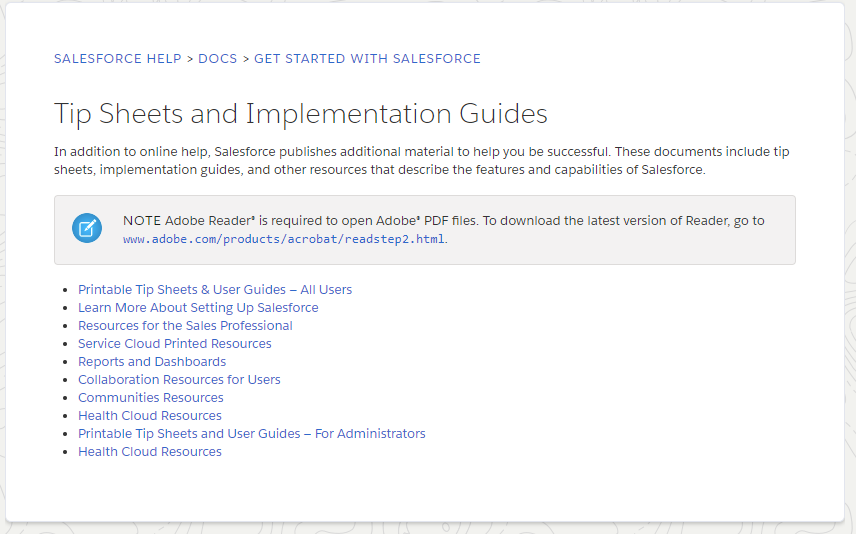Open Service Cloud Printed Resources link
Viewport: 856px width, 534px height.
click(174, 343)
